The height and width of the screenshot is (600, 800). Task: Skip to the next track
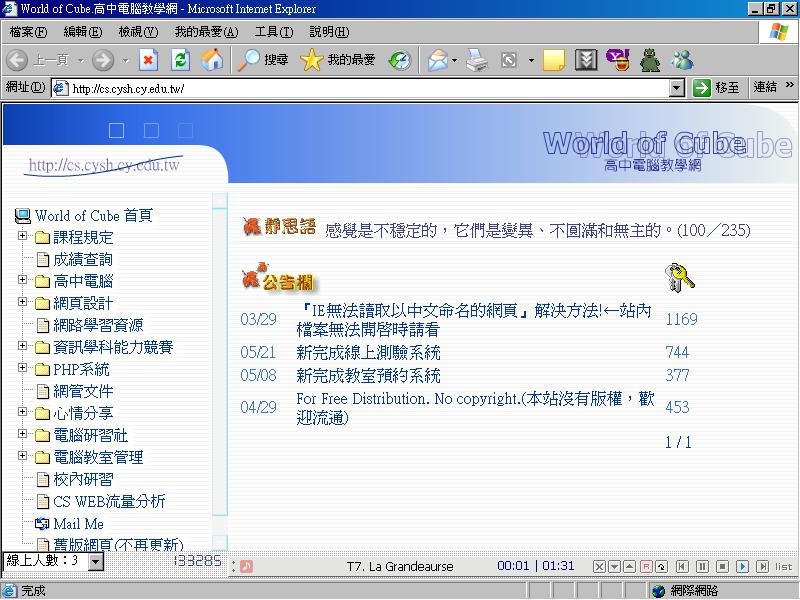tap(762, 566)
